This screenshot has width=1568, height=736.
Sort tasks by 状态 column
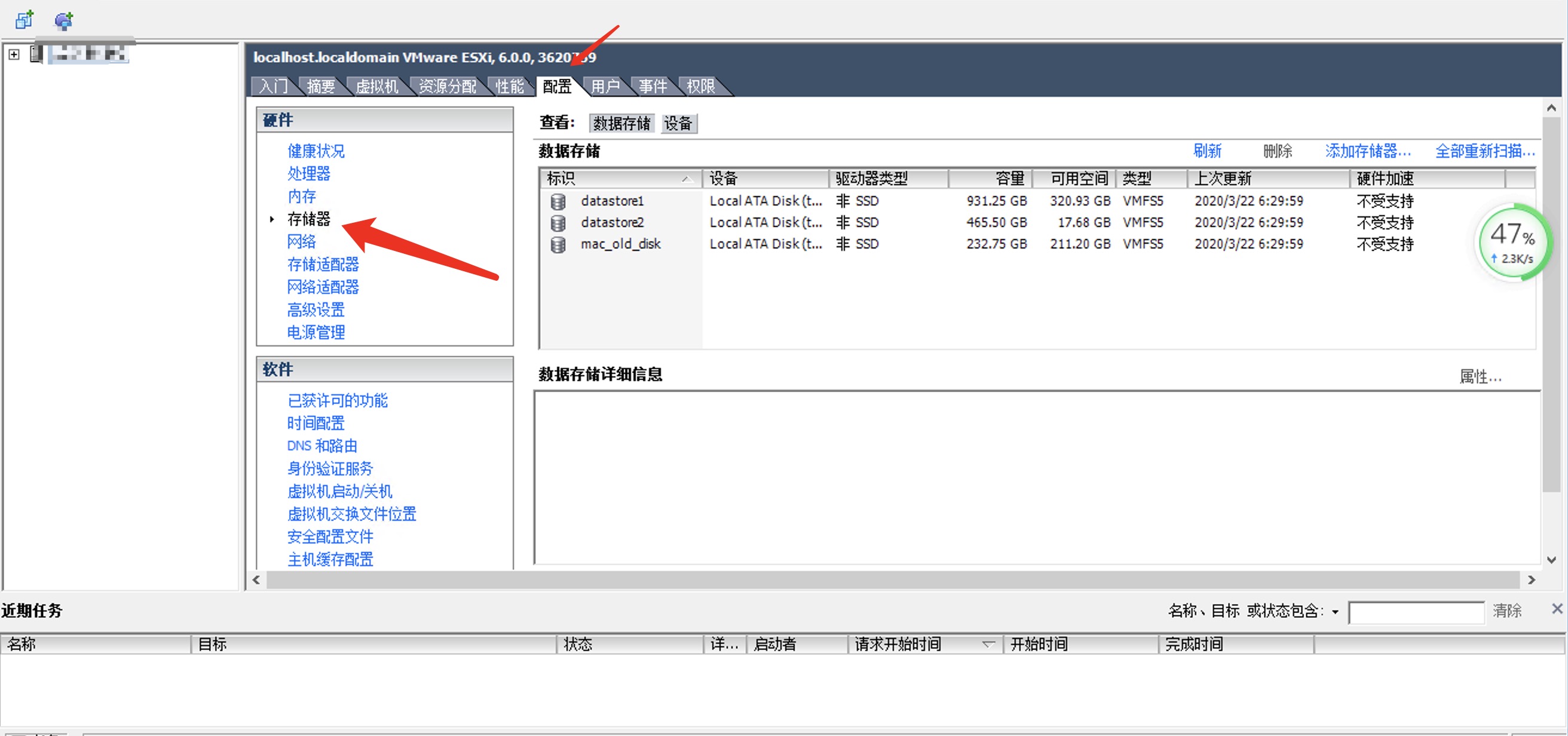(630, 644)
